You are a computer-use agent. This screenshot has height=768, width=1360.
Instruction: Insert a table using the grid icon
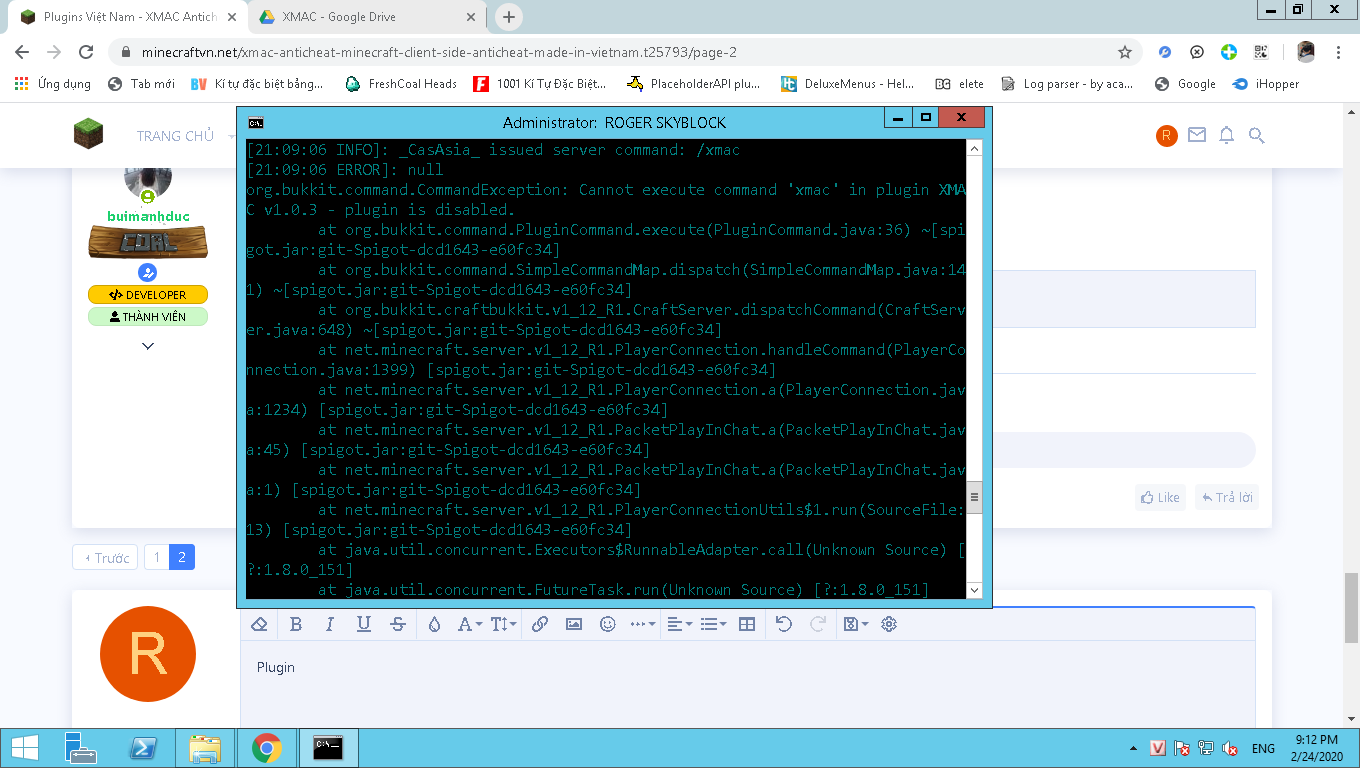pyautogui.click(x=746, y=624)
